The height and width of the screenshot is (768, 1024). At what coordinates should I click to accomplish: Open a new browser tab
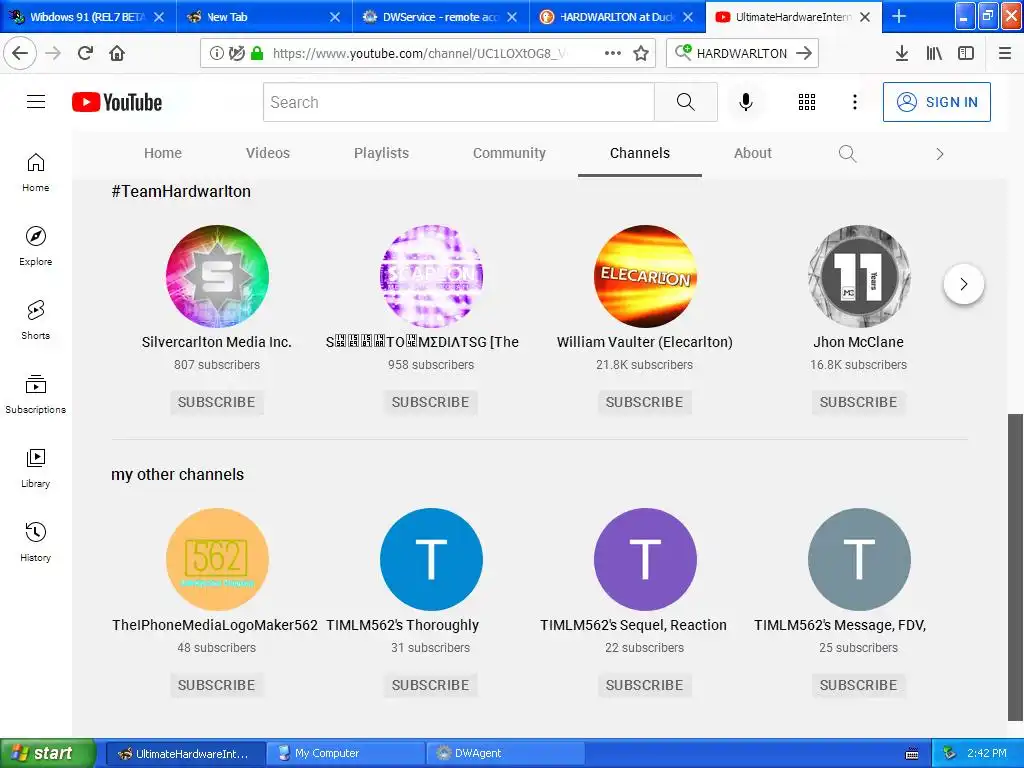[899, 16]
